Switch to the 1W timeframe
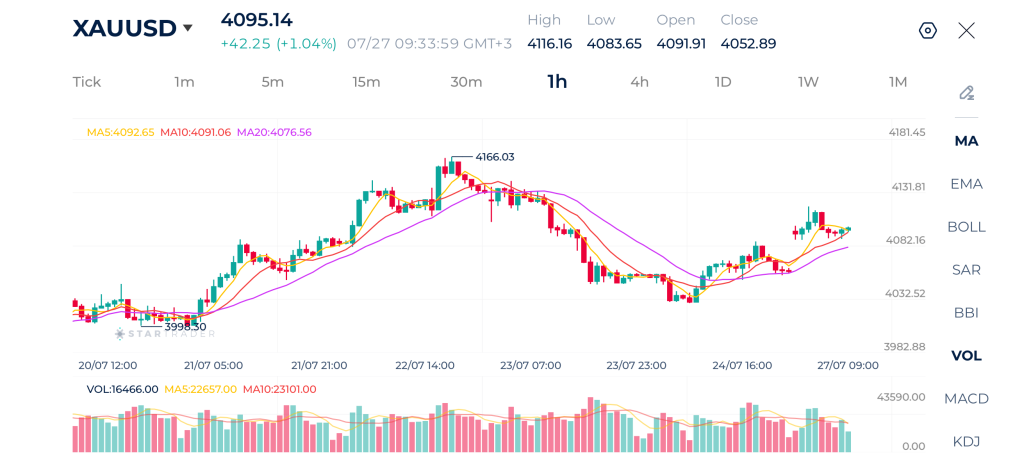 point(808,82)
